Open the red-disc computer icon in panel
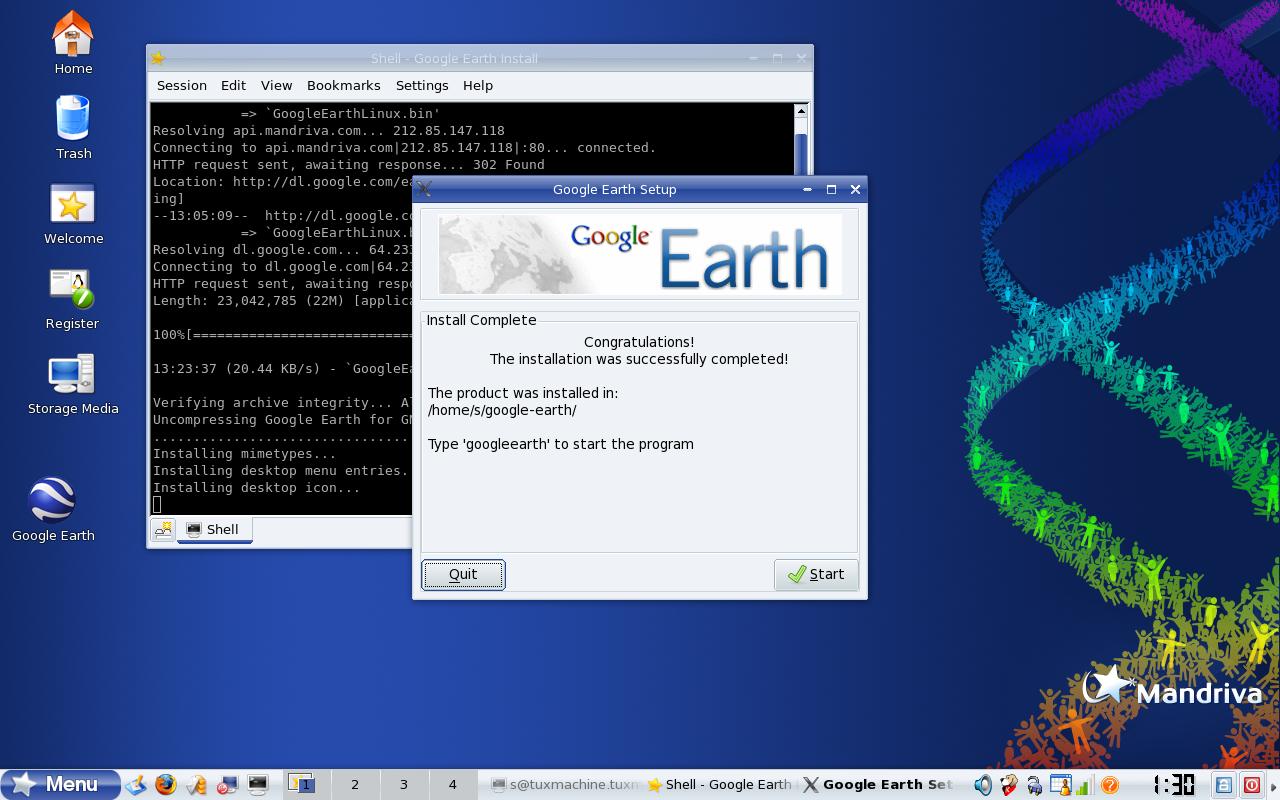Screen dimensions: 1280x800 227,784
